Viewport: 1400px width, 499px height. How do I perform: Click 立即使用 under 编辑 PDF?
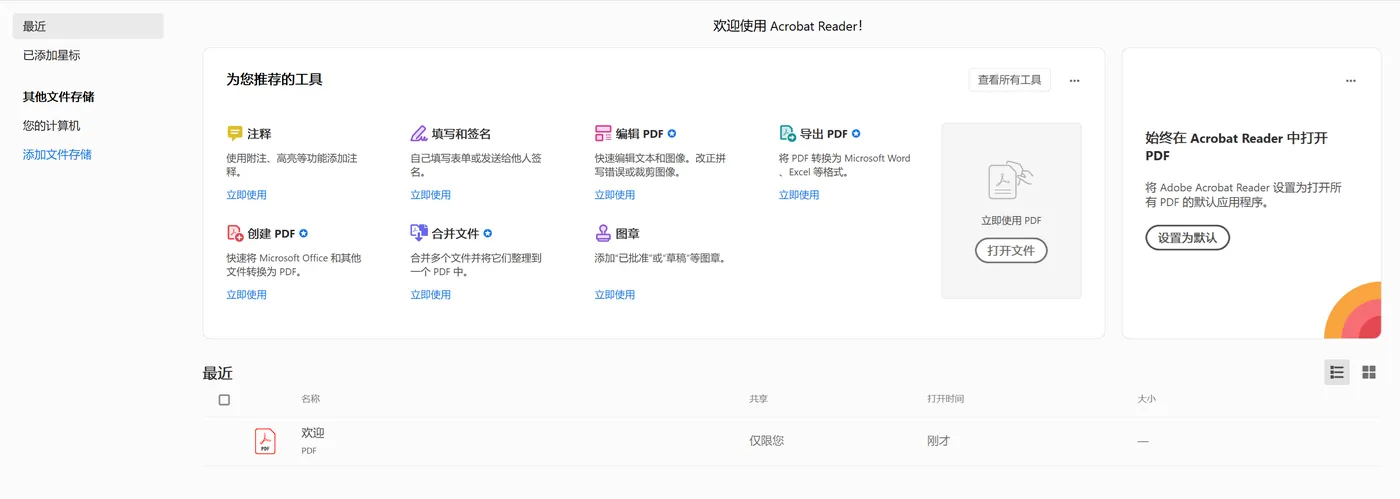tap(615, 195)
